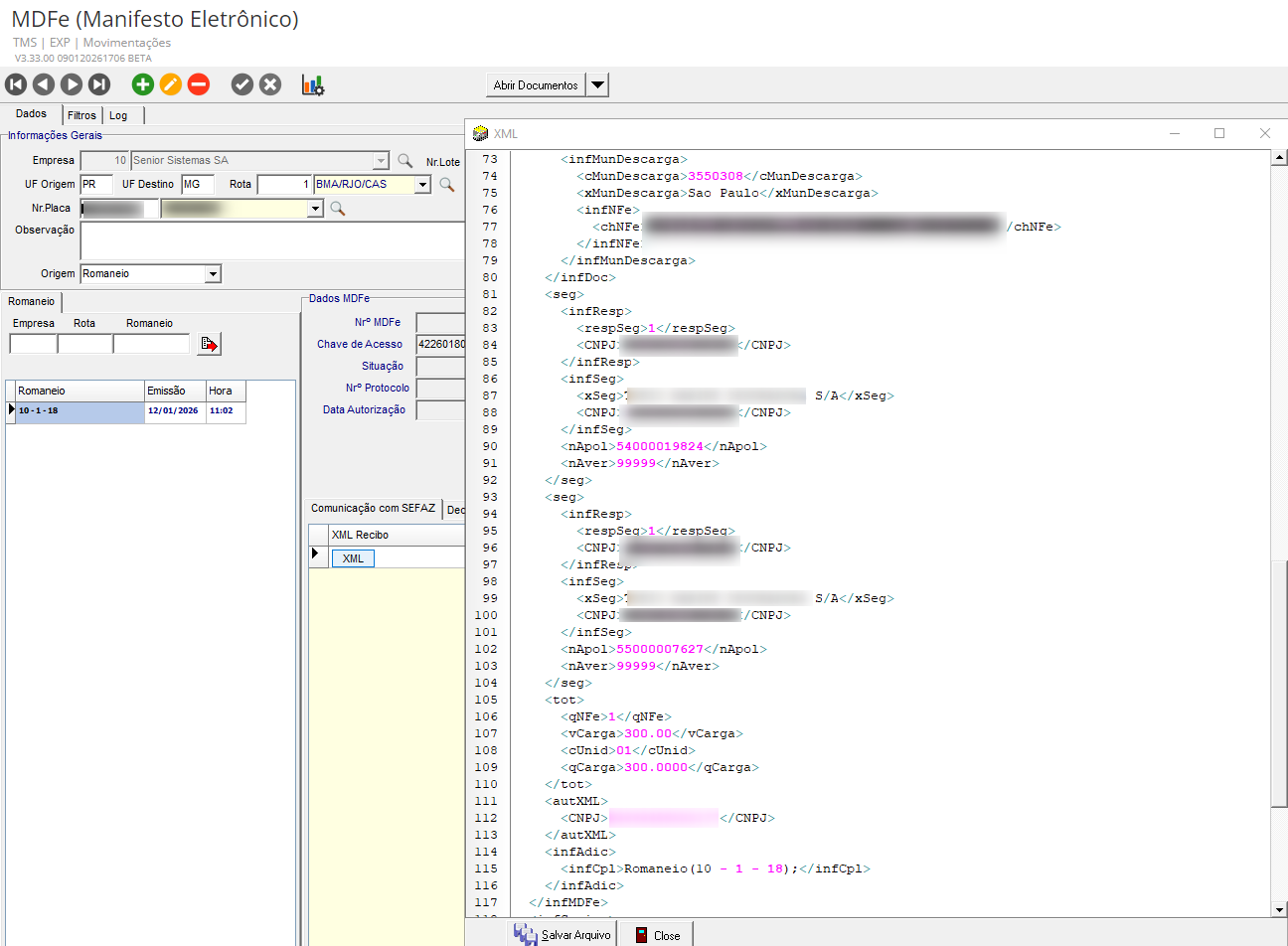Open the Log tab
This screenshot has height=946, width=1288.
pyautogui.click(x=118, y=115)
